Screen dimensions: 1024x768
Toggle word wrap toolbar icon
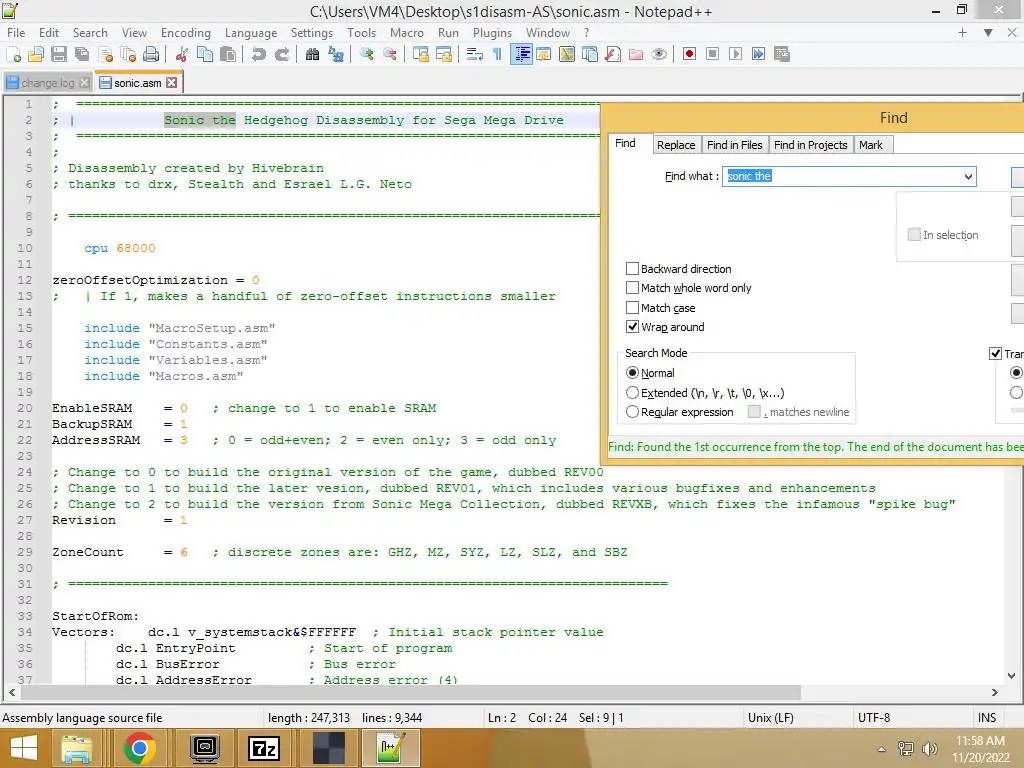[x=474, y=54]
